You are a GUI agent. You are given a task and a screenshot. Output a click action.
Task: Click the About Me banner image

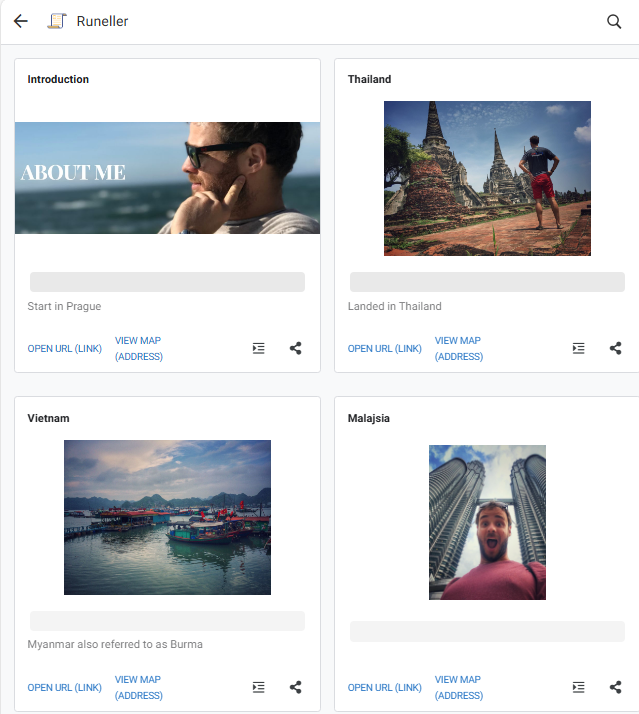coord(168,178)
